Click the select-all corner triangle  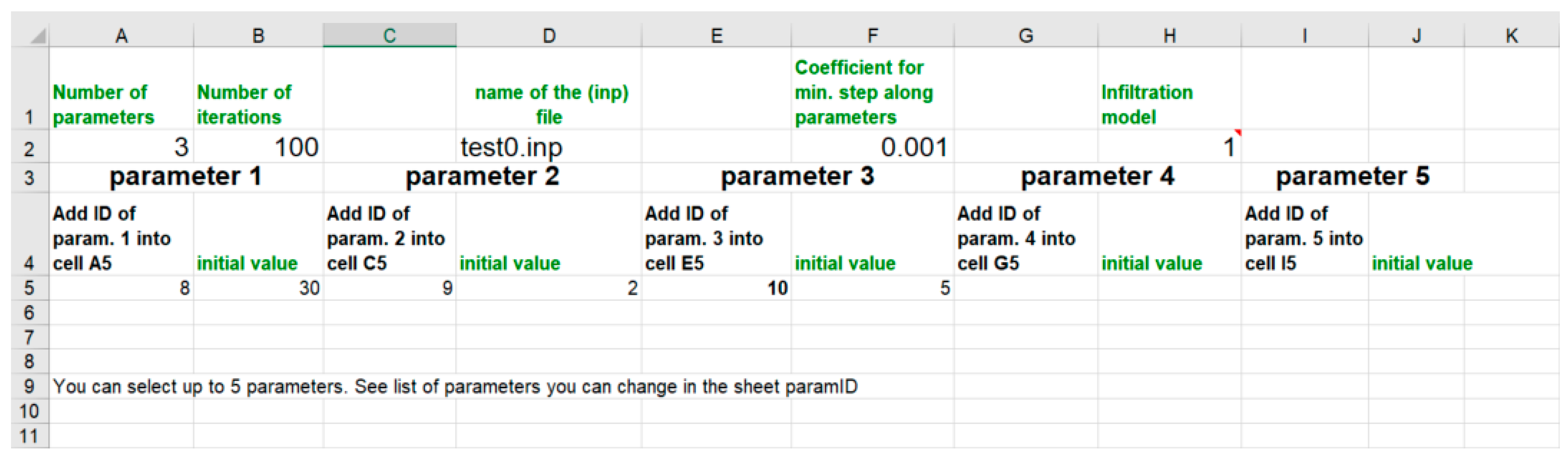38,37
